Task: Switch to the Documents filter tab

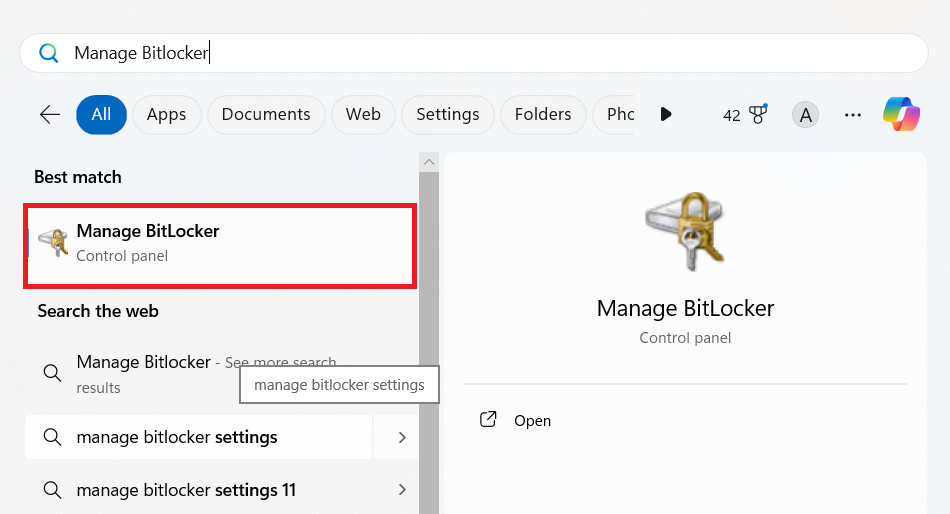Action: point(266,115)
